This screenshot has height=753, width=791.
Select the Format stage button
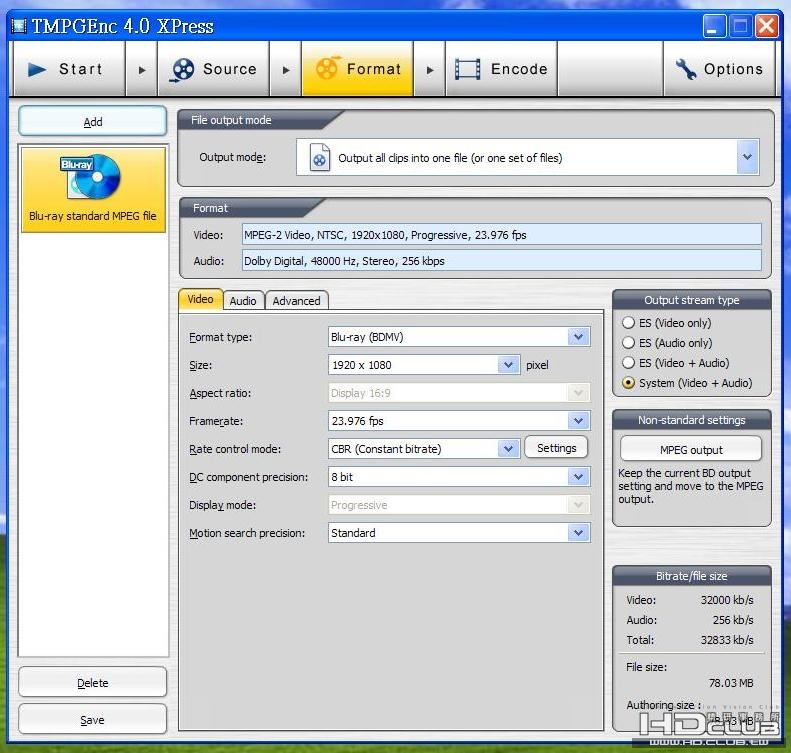357,69
